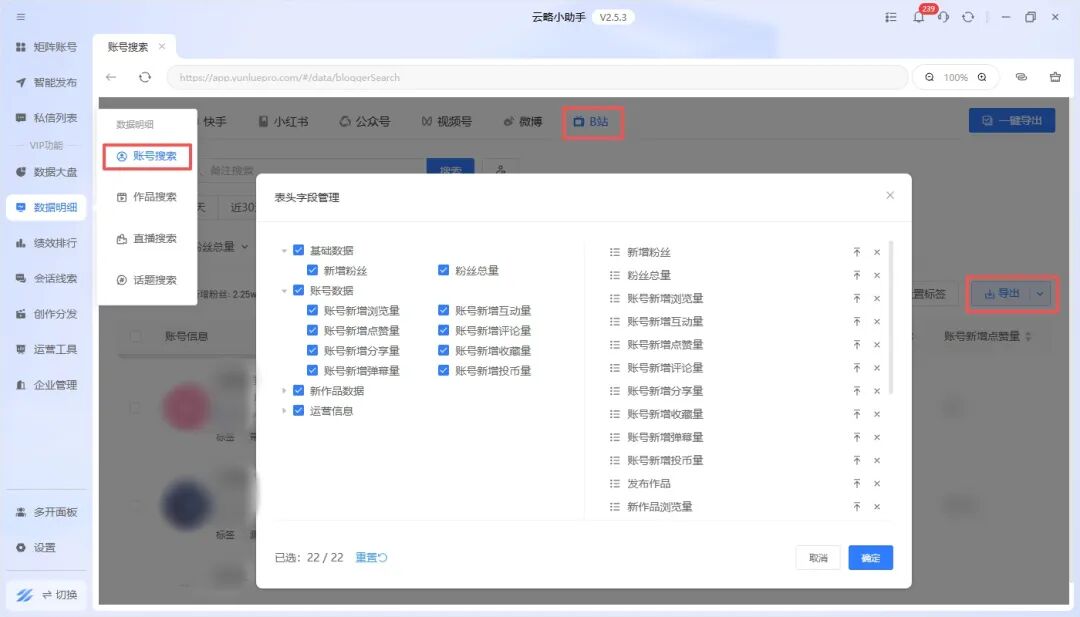Switch to the B站 platform tab
This screenshot has height=617, width=1080.
coord(591,122)
